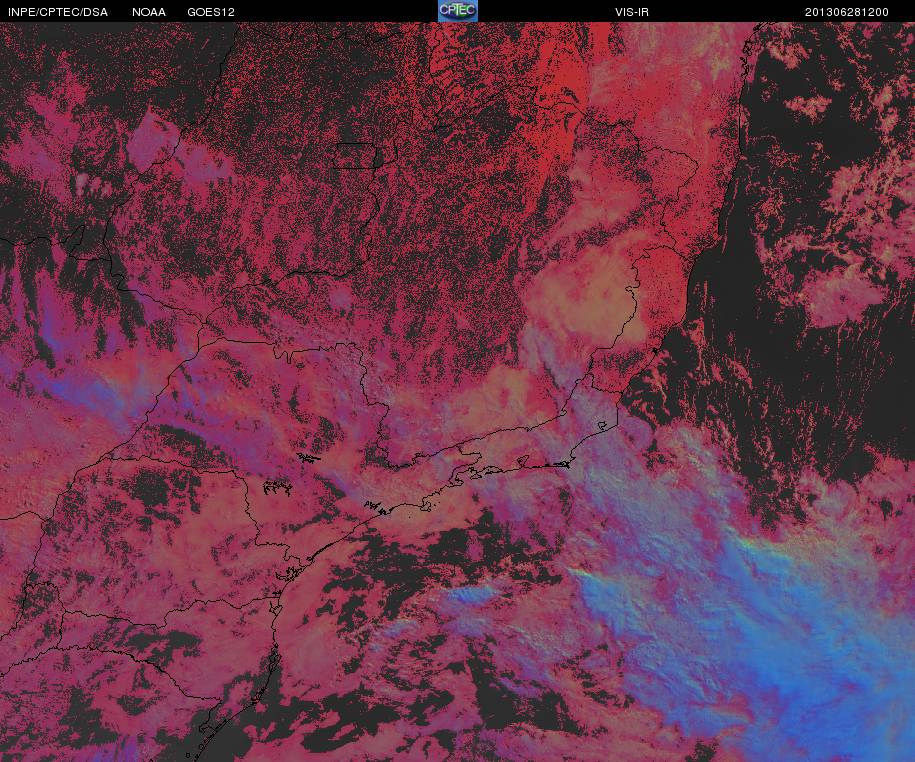Click the NOAA label in the header
915x762 pixels.
pos(149,12)
